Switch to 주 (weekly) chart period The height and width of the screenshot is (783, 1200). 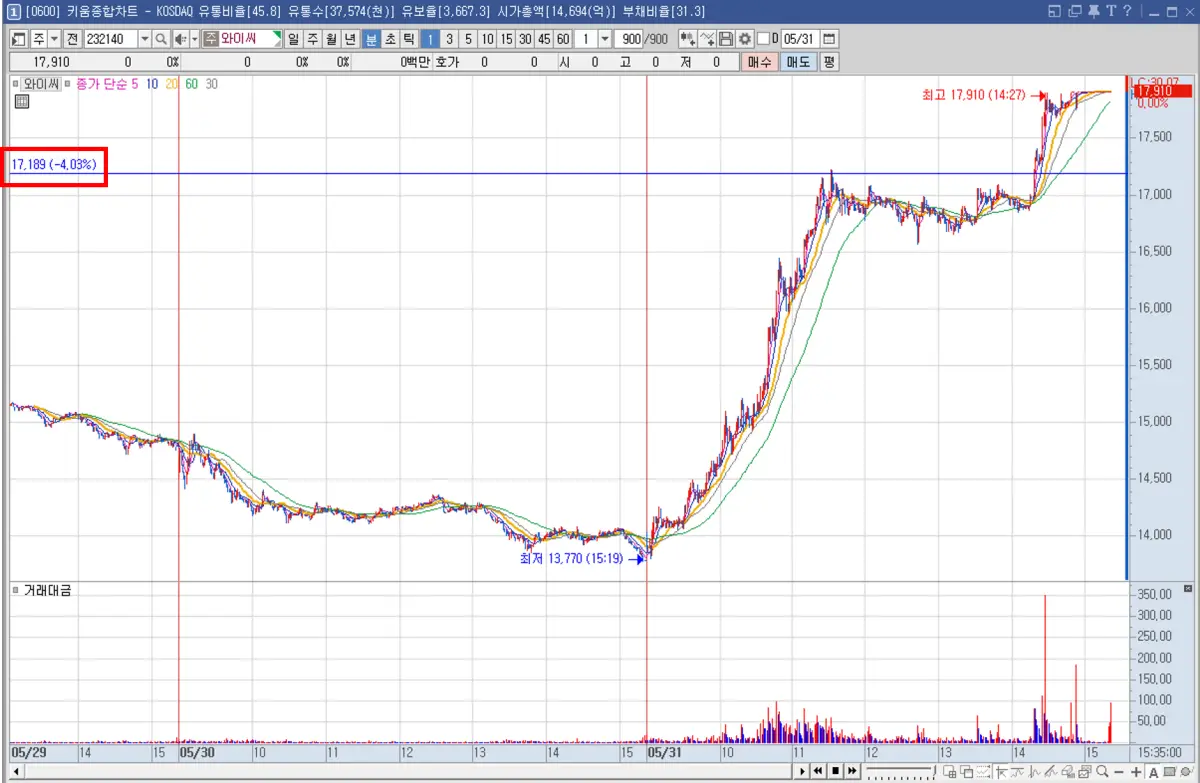coord(312,39)
